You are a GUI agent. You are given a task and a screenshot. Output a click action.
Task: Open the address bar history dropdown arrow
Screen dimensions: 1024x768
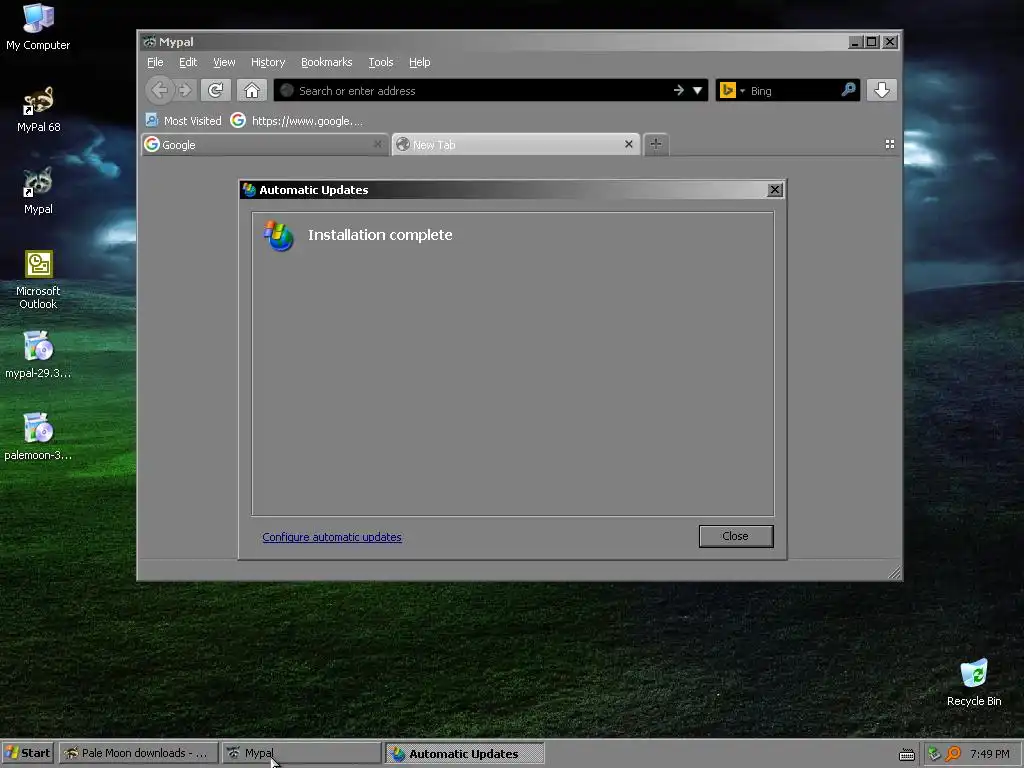697,90
